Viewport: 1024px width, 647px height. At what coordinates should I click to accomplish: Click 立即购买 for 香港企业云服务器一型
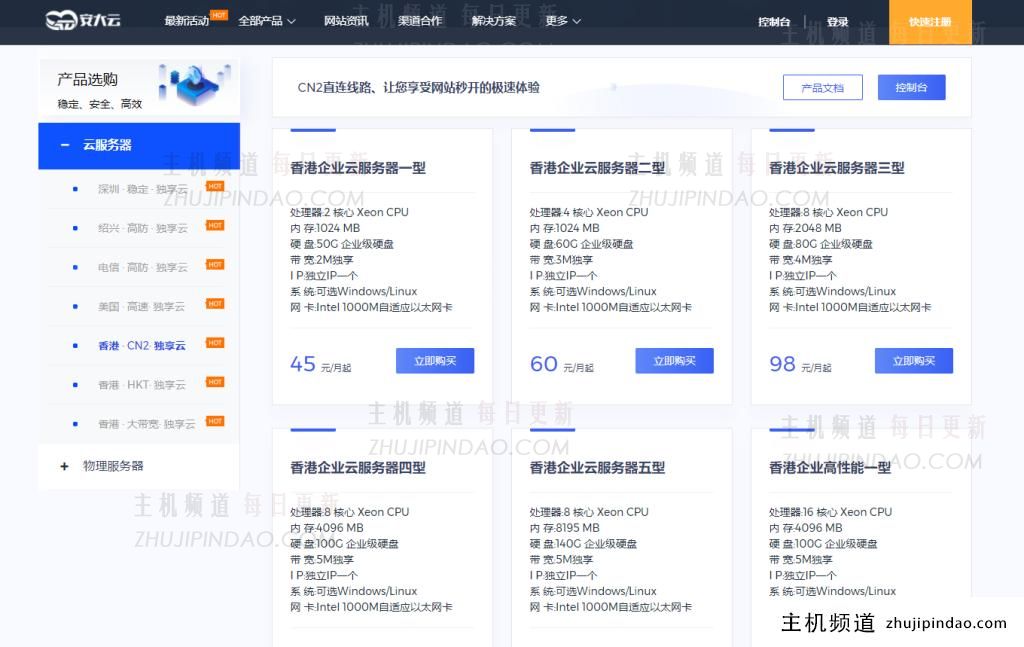pos(435,360)
